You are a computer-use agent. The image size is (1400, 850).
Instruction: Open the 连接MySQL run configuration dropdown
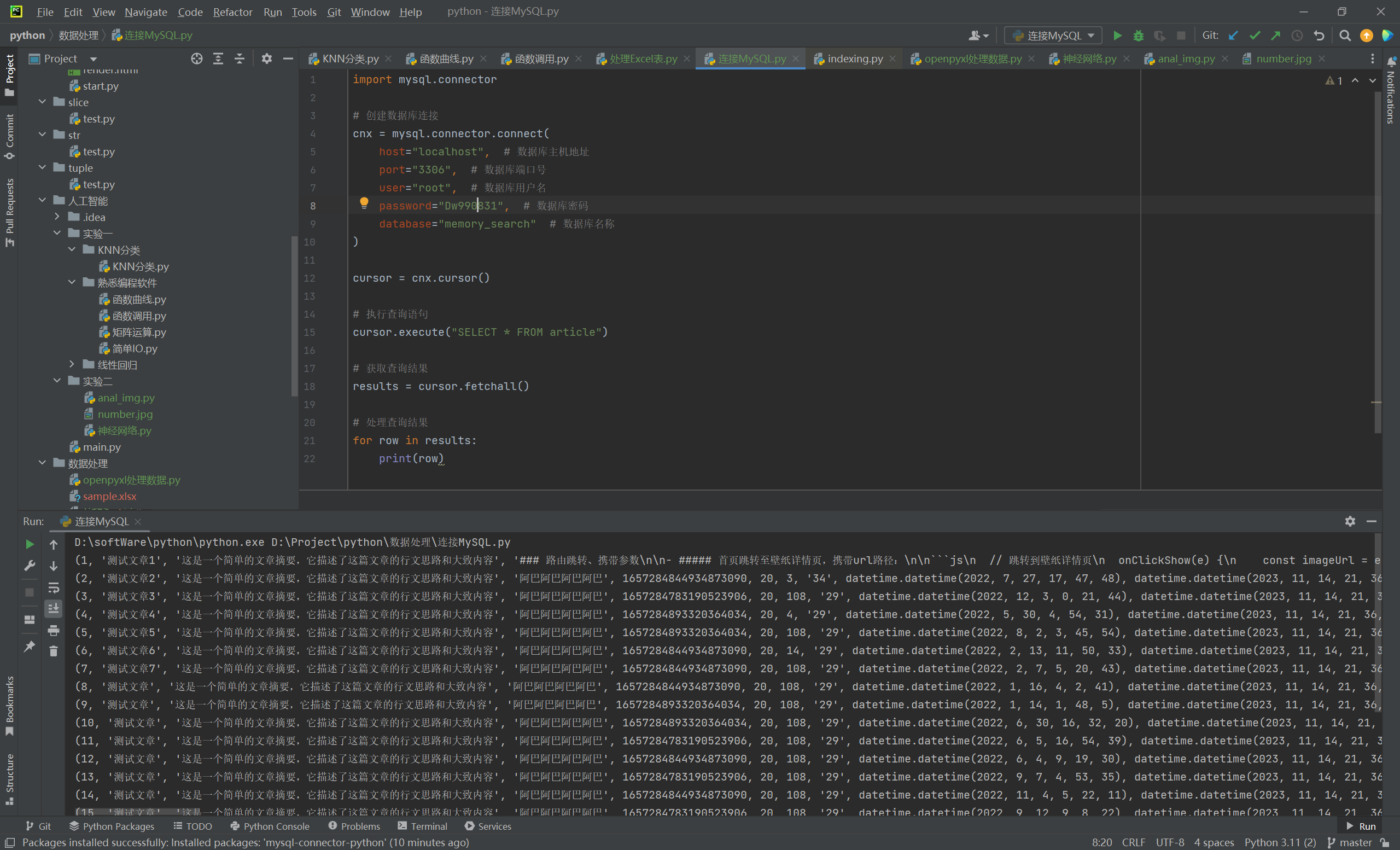1053,36
